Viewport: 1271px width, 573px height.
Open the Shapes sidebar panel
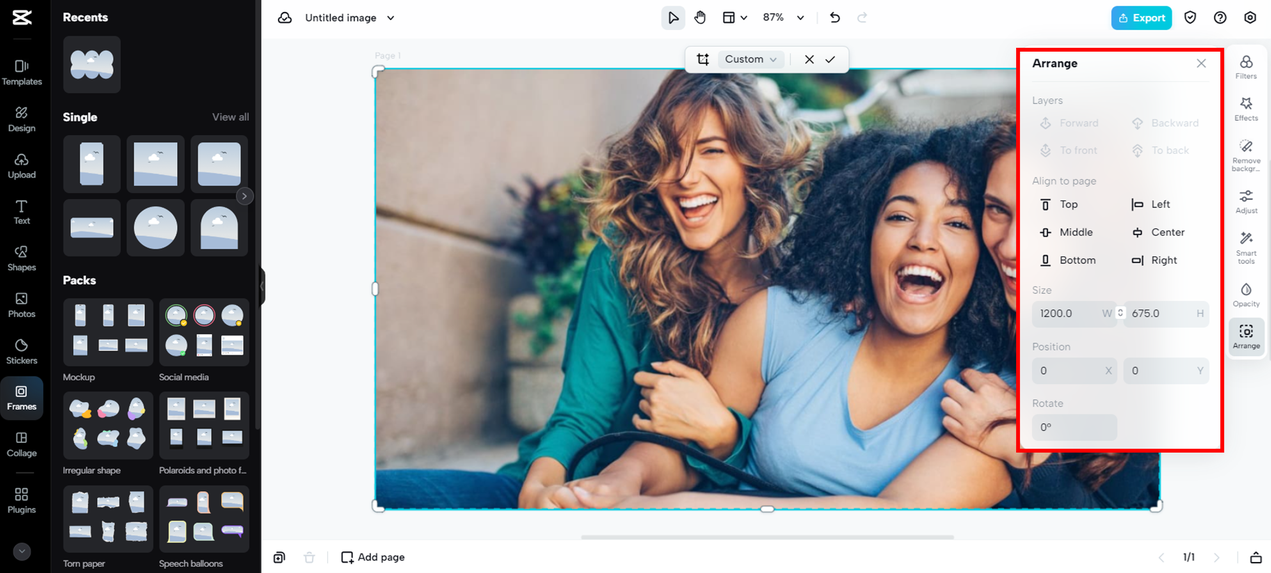[x=22, y=258]
